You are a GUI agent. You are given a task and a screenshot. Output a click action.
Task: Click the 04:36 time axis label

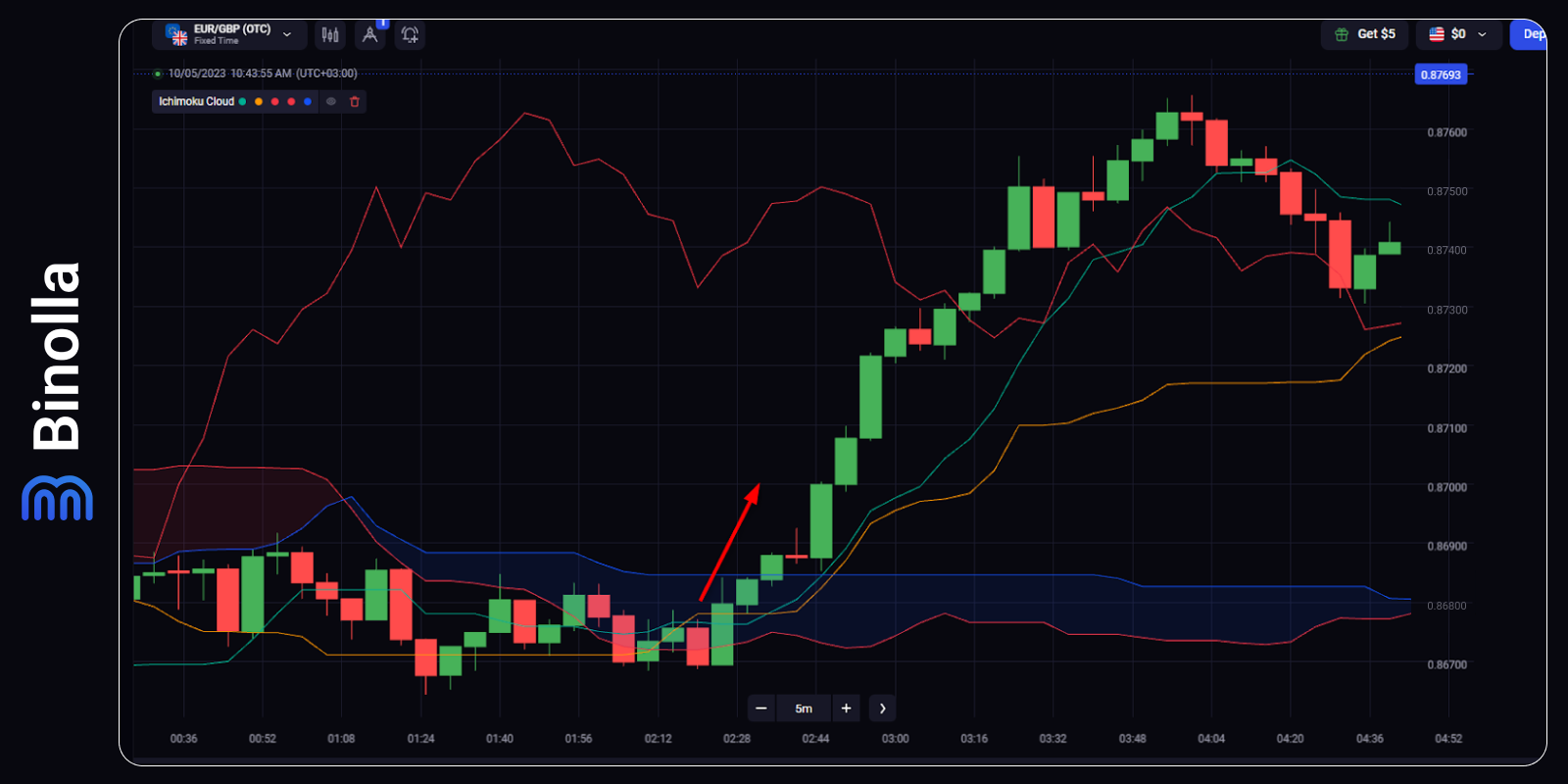point(1370,739)
